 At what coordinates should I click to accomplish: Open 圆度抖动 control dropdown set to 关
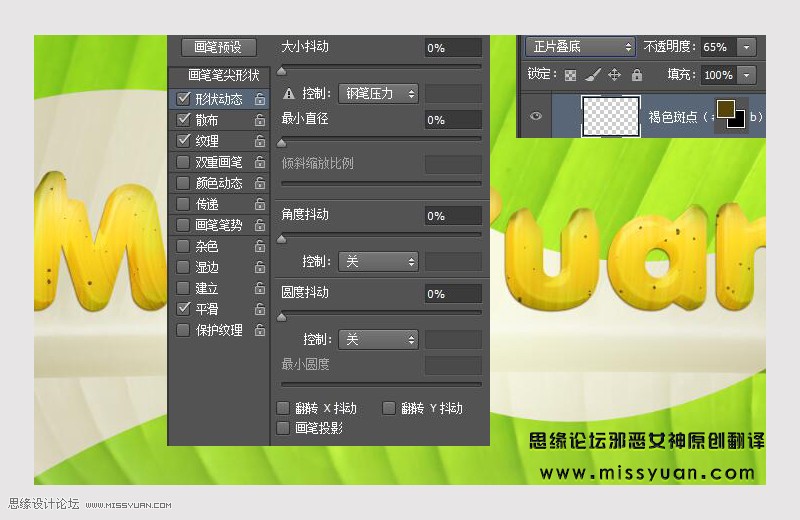[x=378, y=339]
